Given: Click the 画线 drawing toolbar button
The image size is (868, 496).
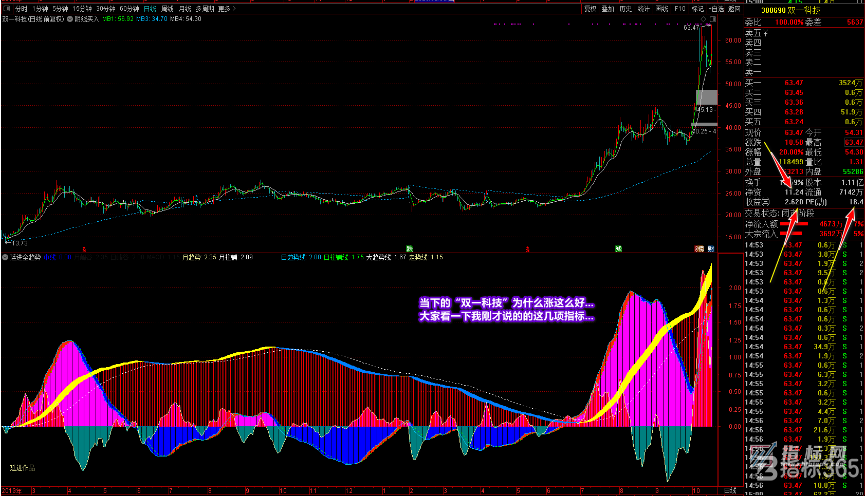Looking at the screenshot, I should click(662, 9).
